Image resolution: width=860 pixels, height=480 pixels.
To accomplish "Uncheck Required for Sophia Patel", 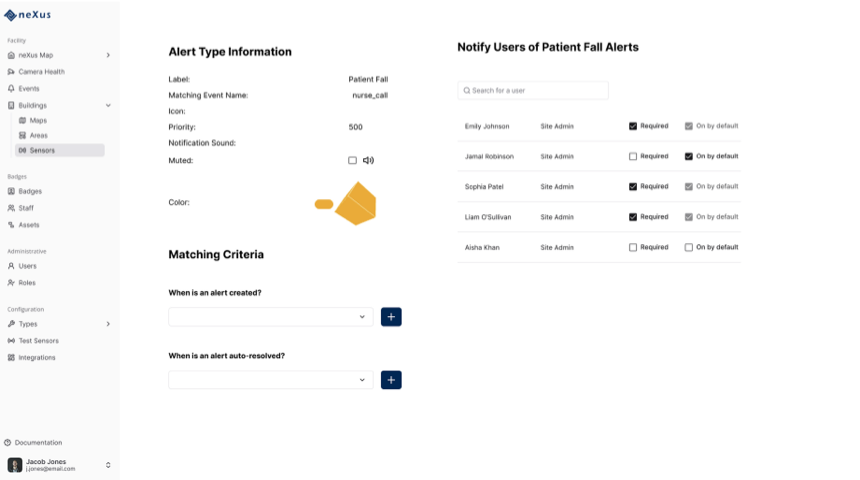I will point(633,187).
